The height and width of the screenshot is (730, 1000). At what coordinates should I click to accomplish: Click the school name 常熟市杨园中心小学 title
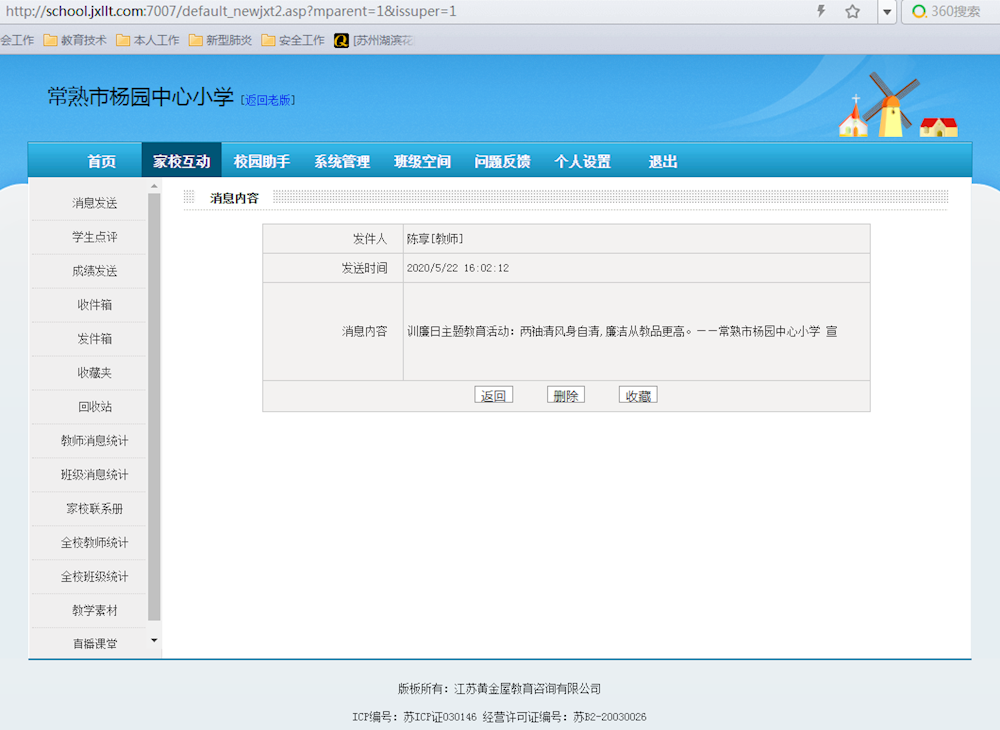click(x=140, y=97)
